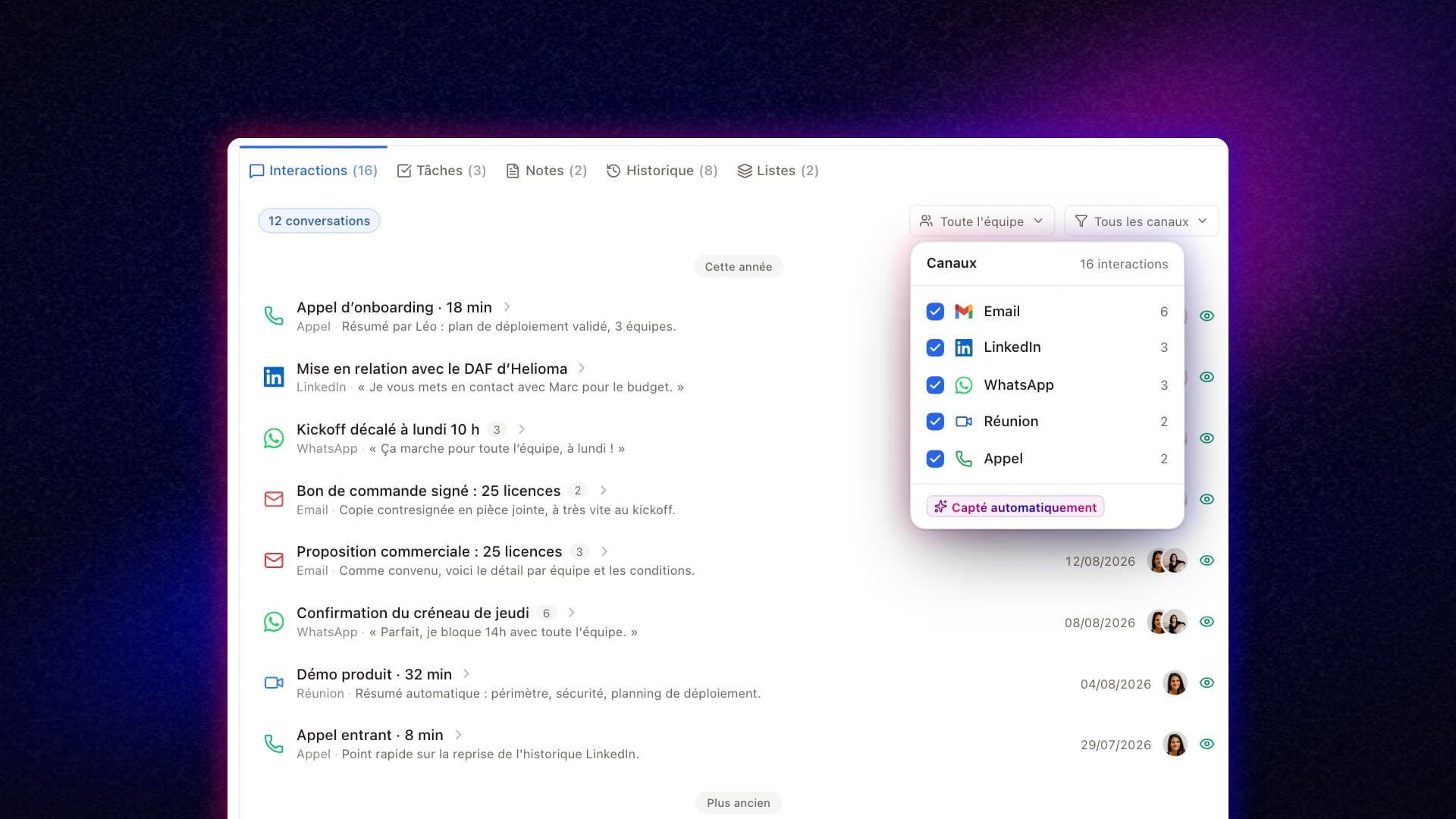Toggle eye visibility for Confirmation du créneau row
Viewport: 1456px width, 819px height.
[x=1207, y=622]
